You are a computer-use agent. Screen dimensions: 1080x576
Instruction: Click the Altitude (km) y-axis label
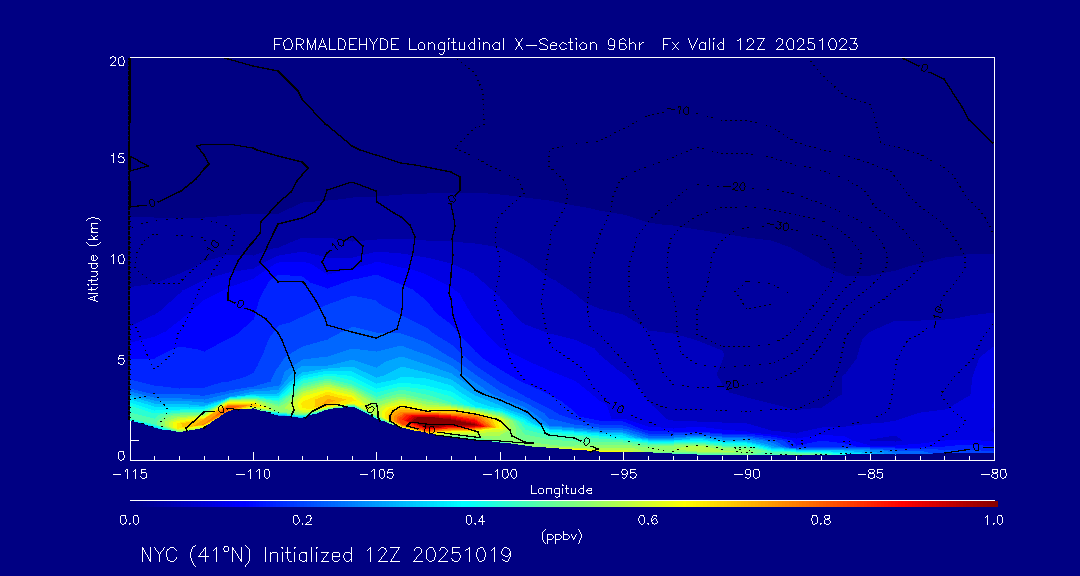(x=93, y=258)
